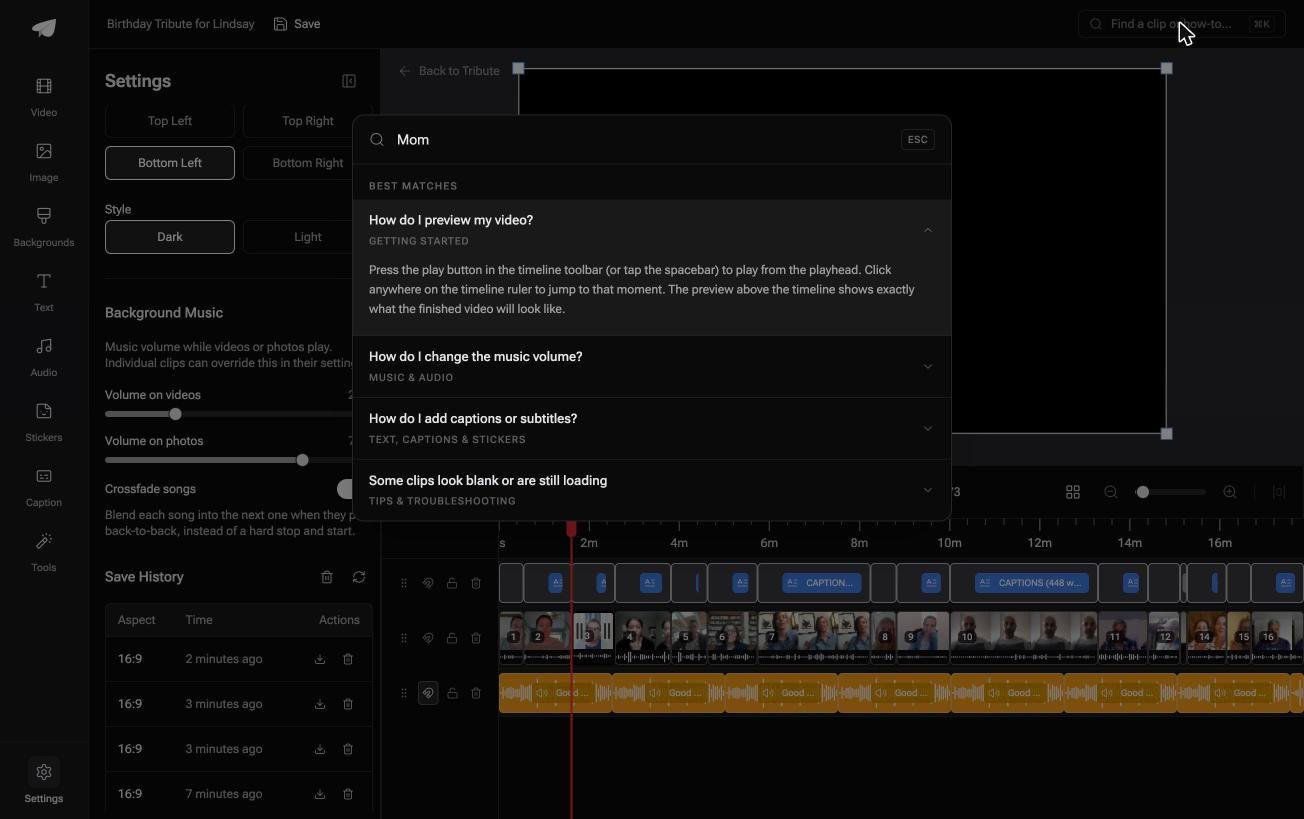
Task: Open the Stickers panel
Action: (44, 422)
